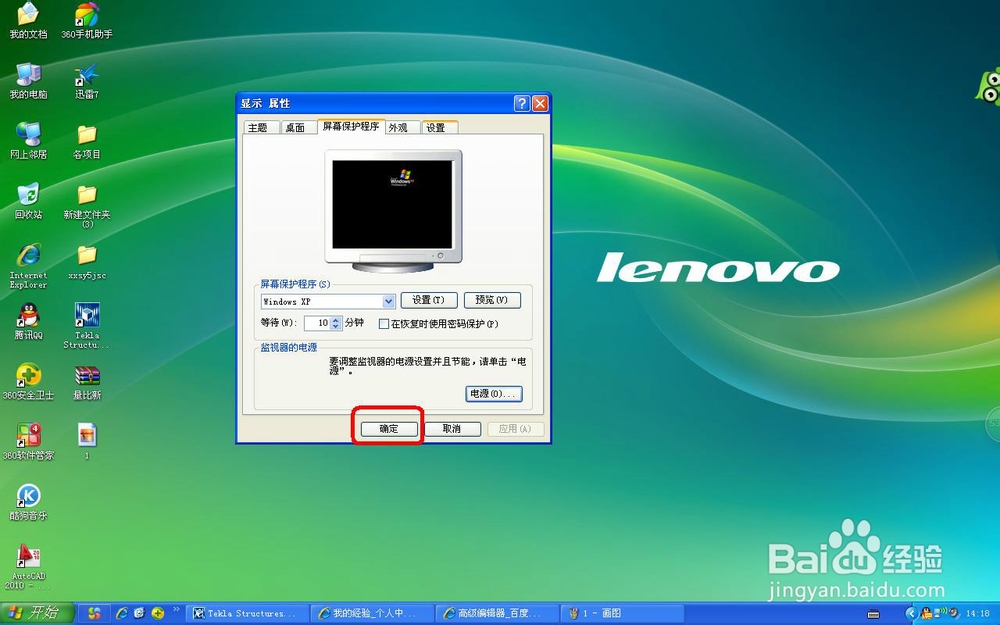Select the 360软件管家 desktop icon
The height and width of the screenshot is (625, 1000).
(x=28, y=441)
